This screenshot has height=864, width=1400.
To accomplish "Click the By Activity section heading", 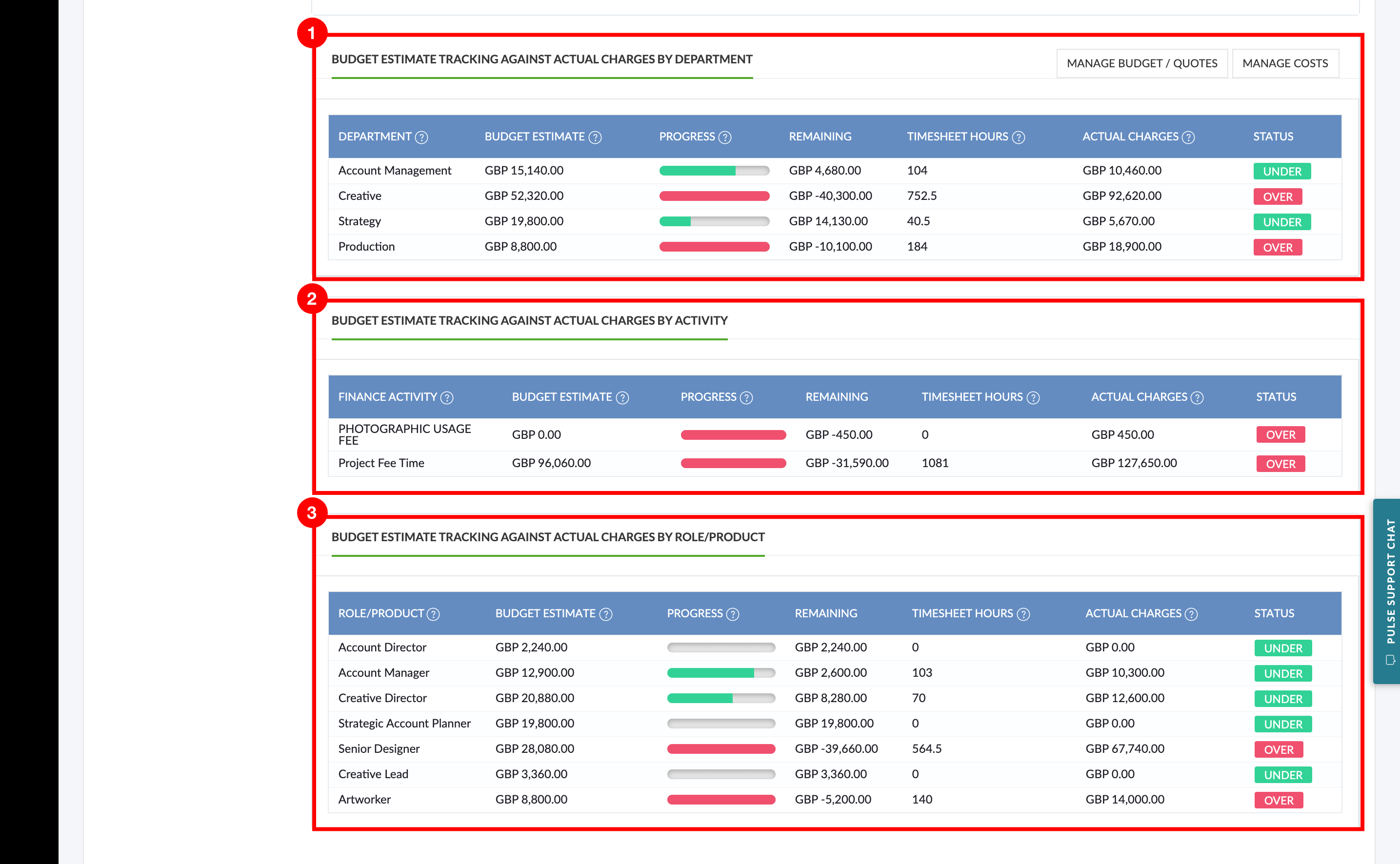I will (529, 321).
